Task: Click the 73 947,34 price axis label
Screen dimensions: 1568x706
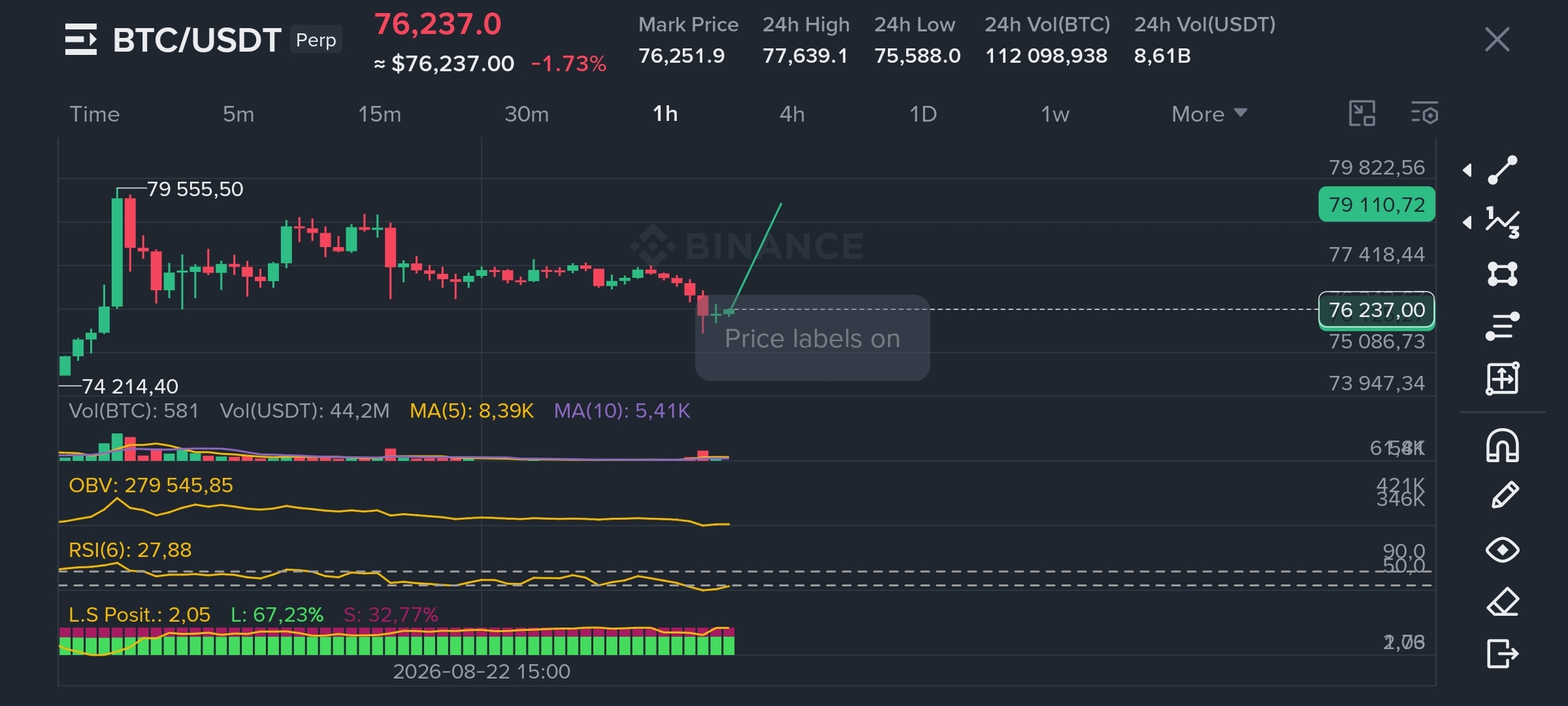Action: [x=1377, y=383]
